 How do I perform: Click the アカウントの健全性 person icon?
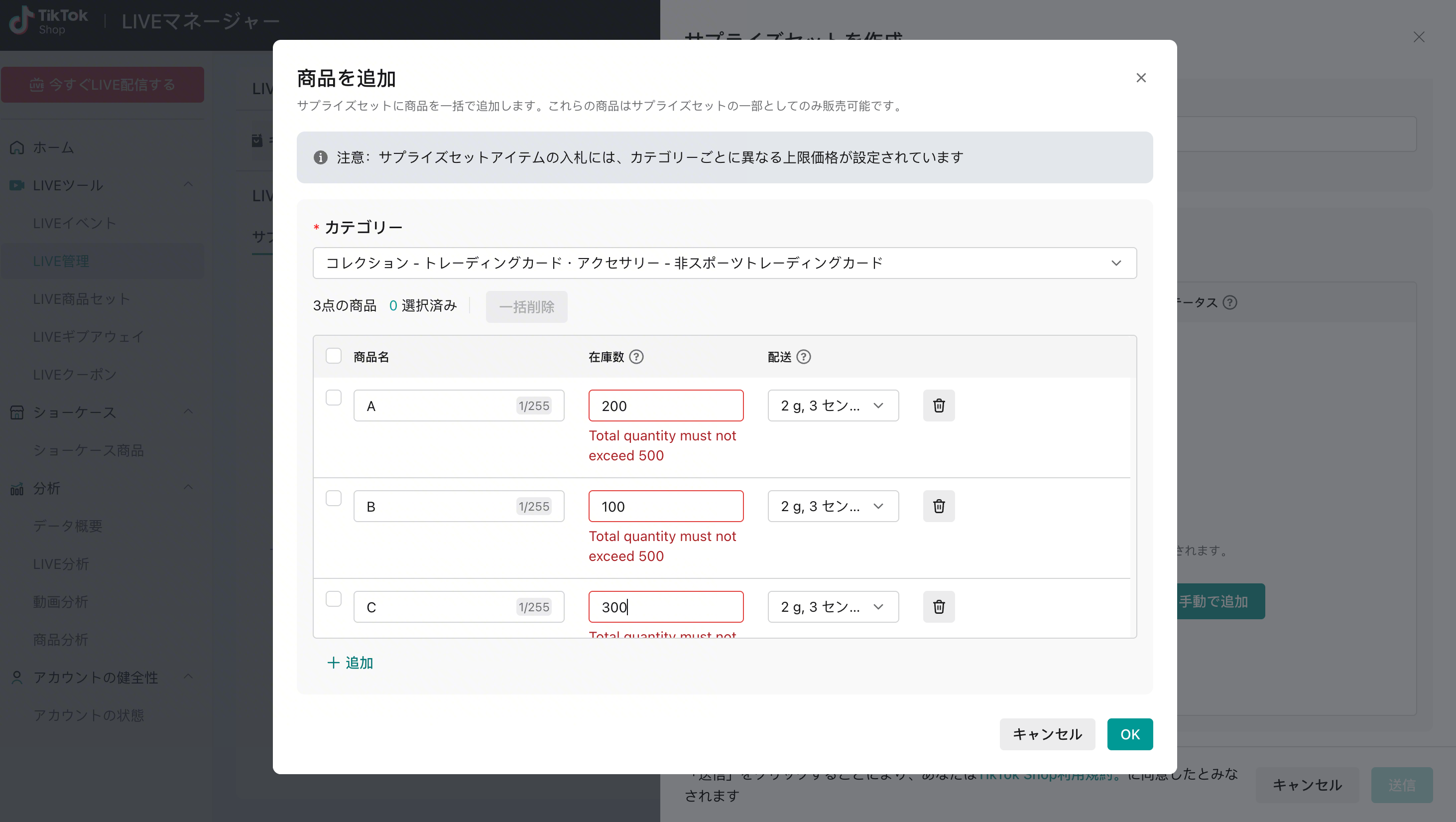tap(17, 677)
